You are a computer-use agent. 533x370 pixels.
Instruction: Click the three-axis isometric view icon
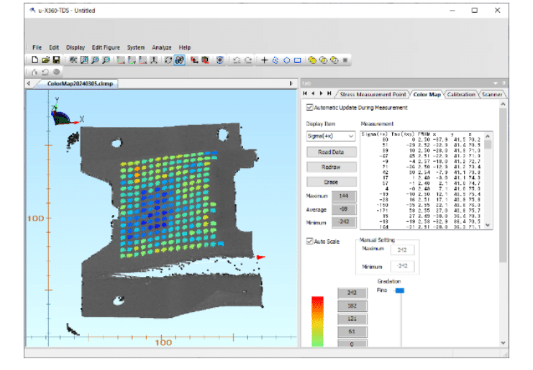coord(154,60)
